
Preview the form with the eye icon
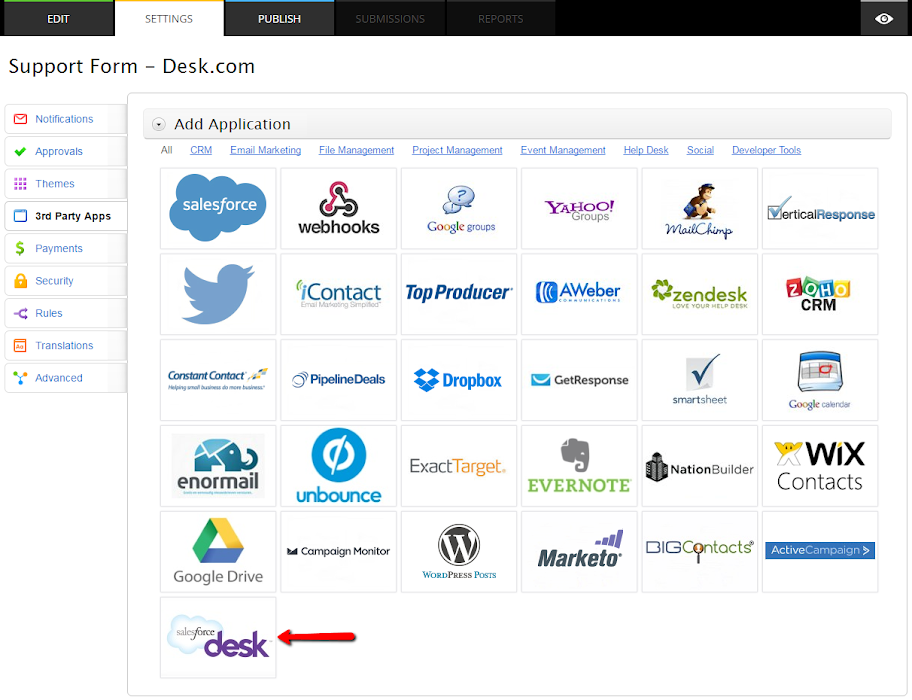[884, 19]
